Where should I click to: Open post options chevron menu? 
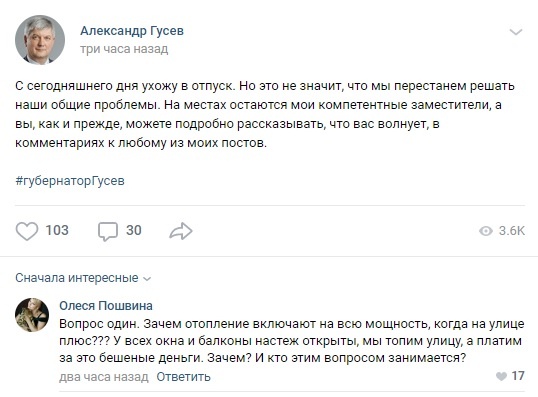(x=516, y=32)
